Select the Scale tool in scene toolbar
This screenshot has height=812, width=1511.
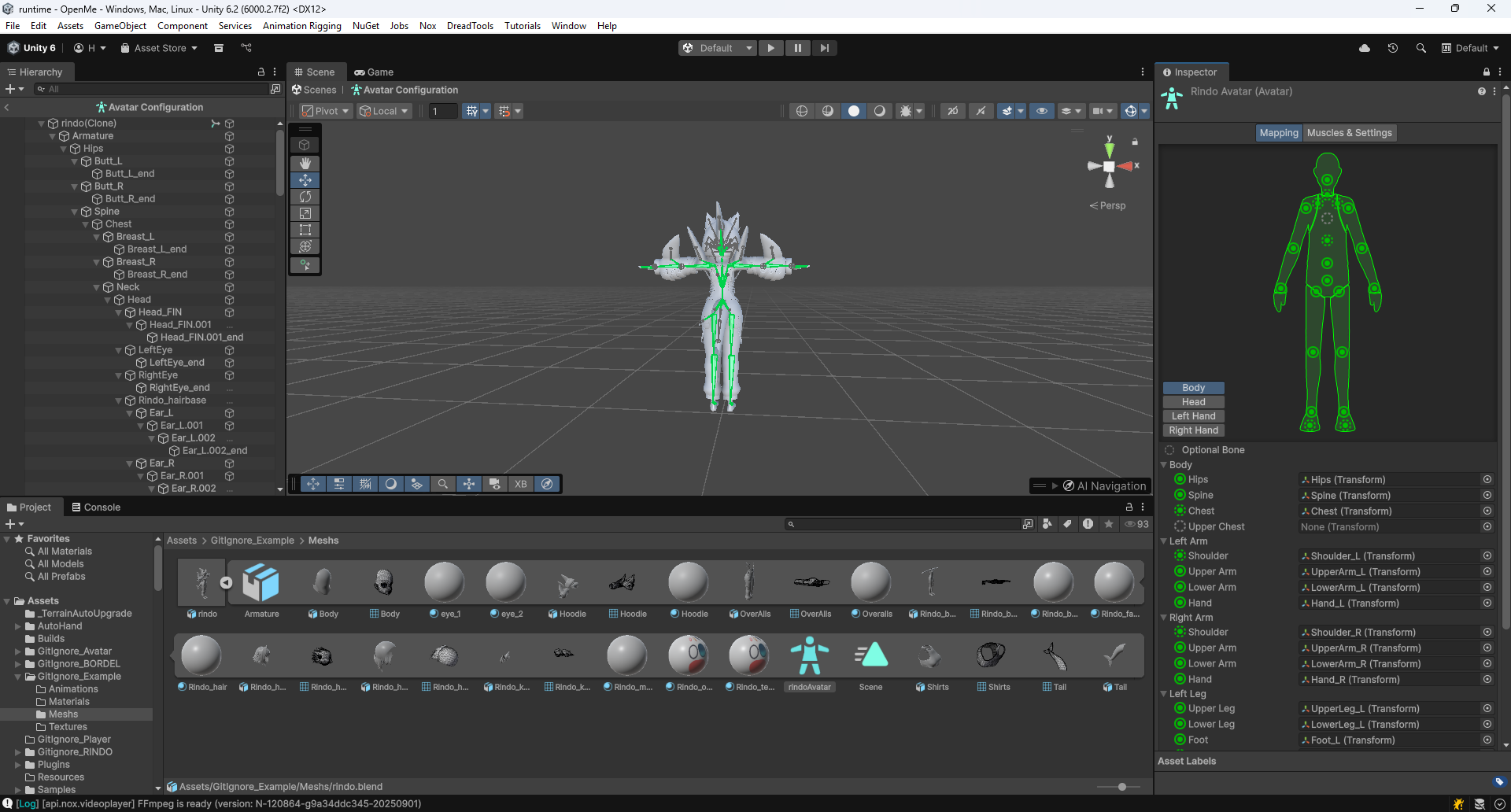tap(305, 213)
